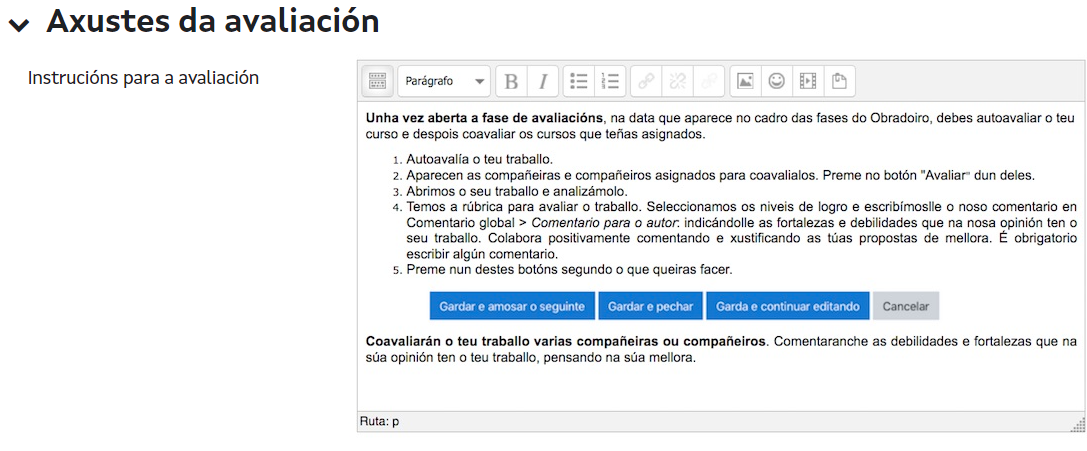The image size is (1087, 451).
Task: Click the clipboard icon in the toolbar
Action: (x=840, y=81)
